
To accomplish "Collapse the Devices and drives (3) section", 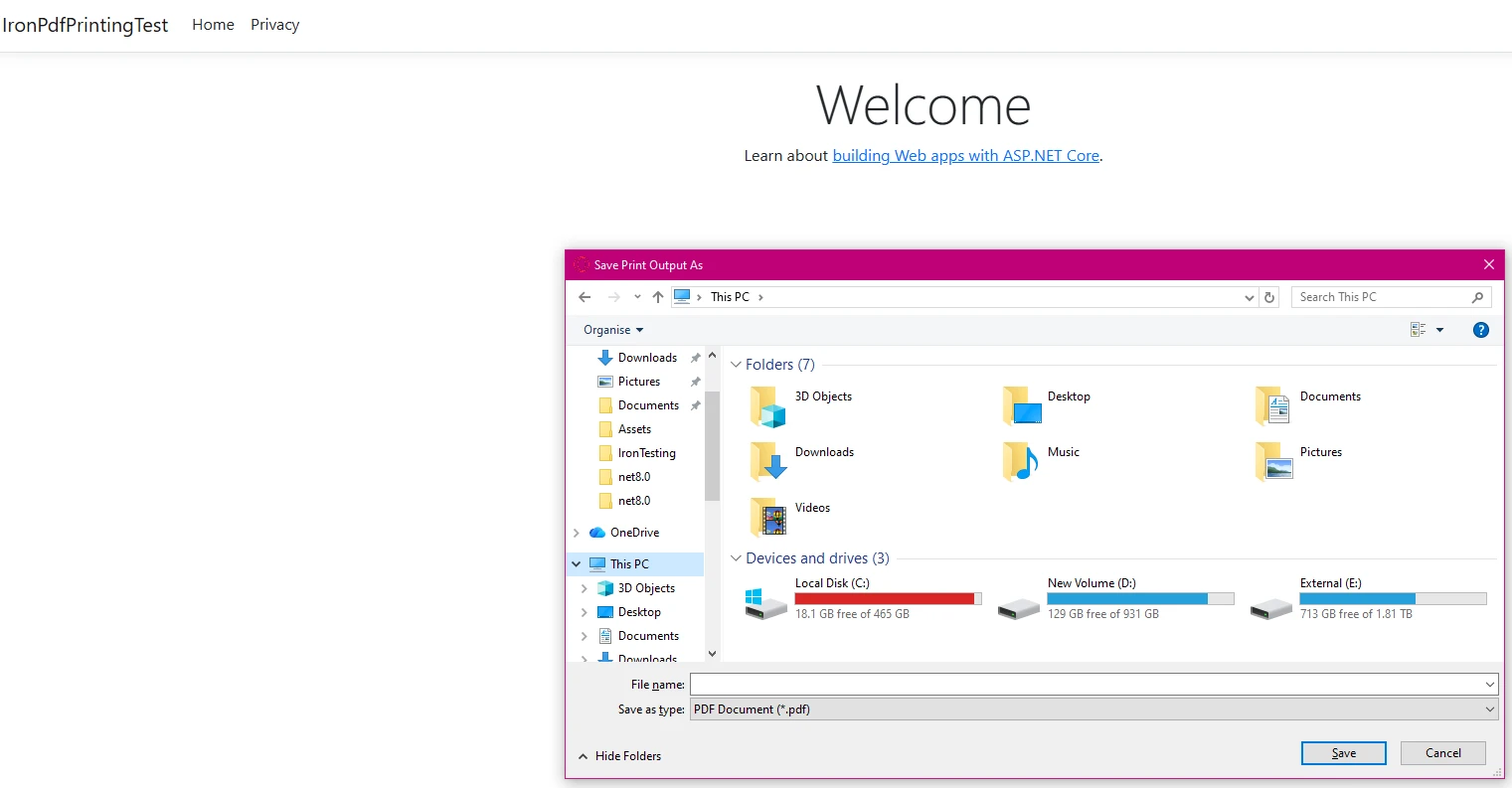I will point(736,557).
